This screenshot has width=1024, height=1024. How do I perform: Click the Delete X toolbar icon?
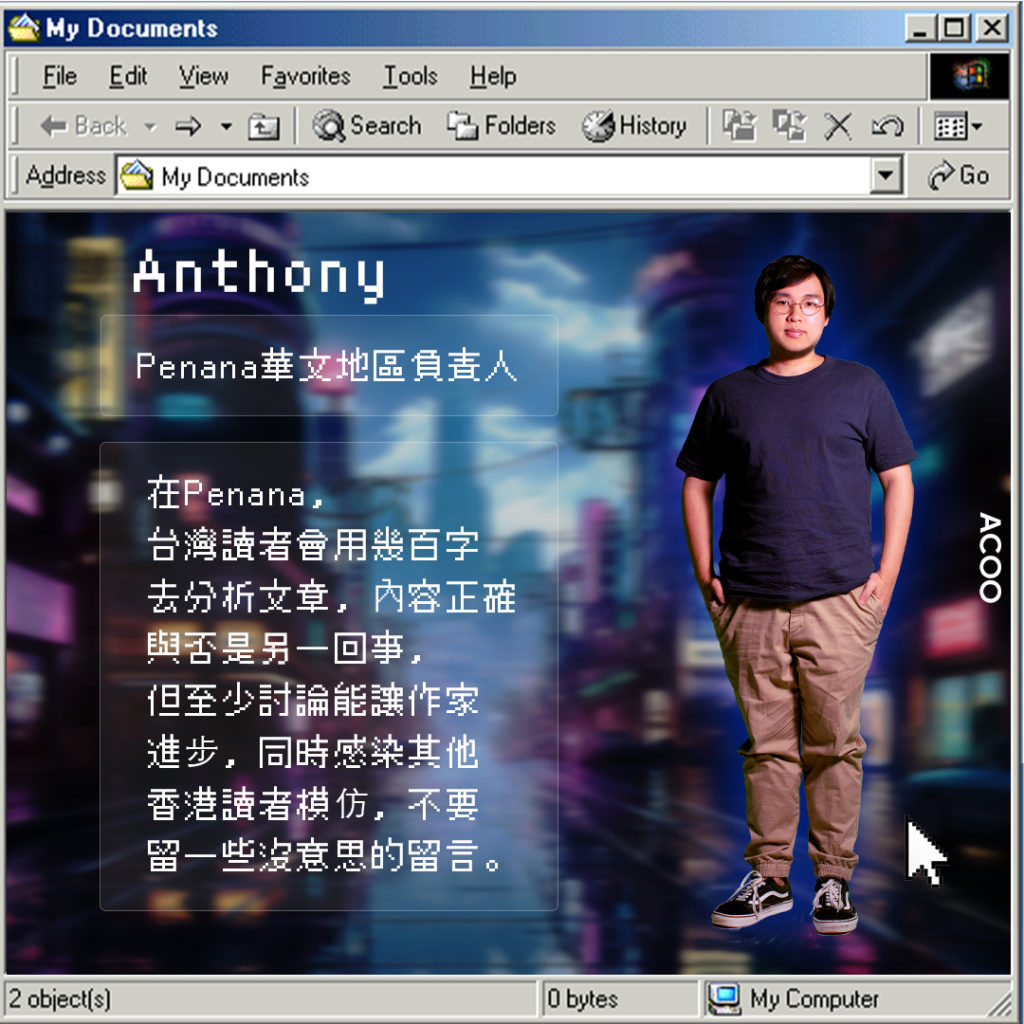pyautogui.click(x=838, y=126)
